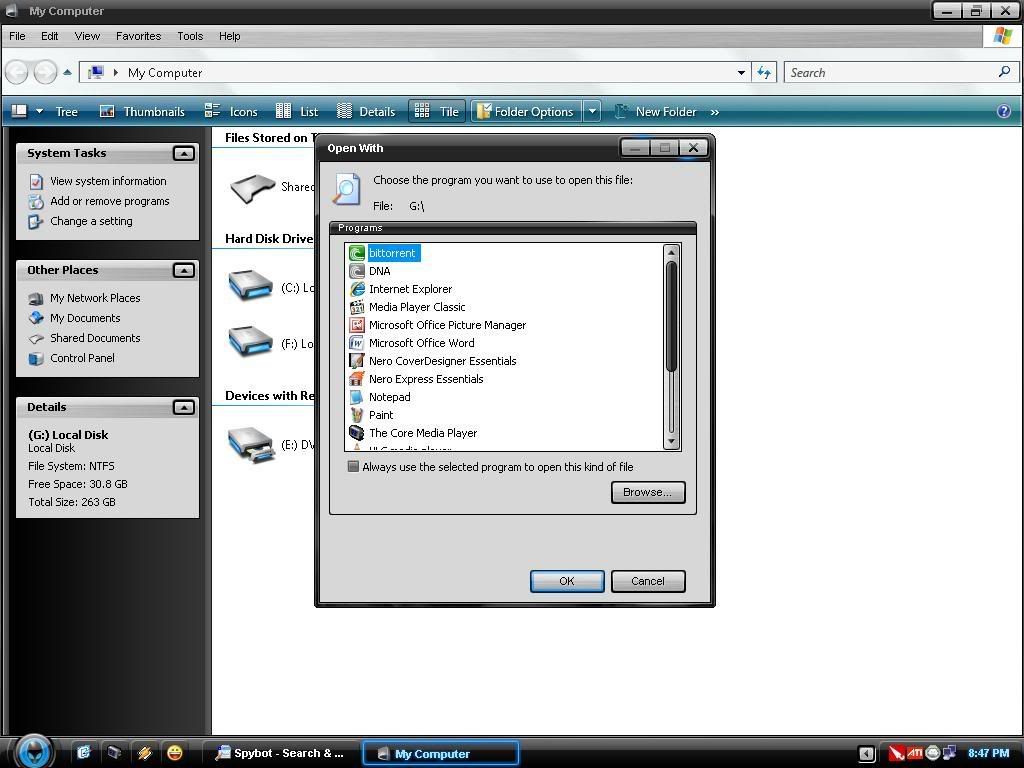Viewport: 1024px width, 768px height.
Task: Select Internet Explorer icon in list
Action: point(357,289)
